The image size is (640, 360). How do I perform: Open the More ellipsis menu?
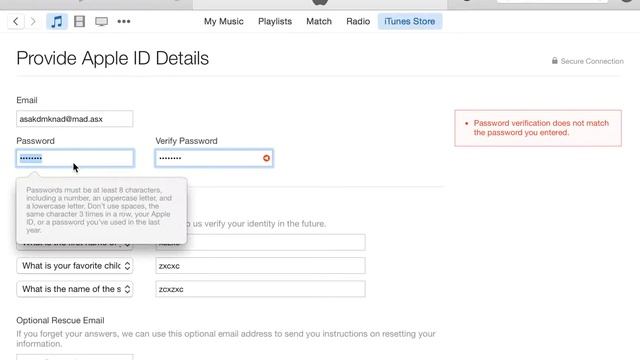click(124, 21)
